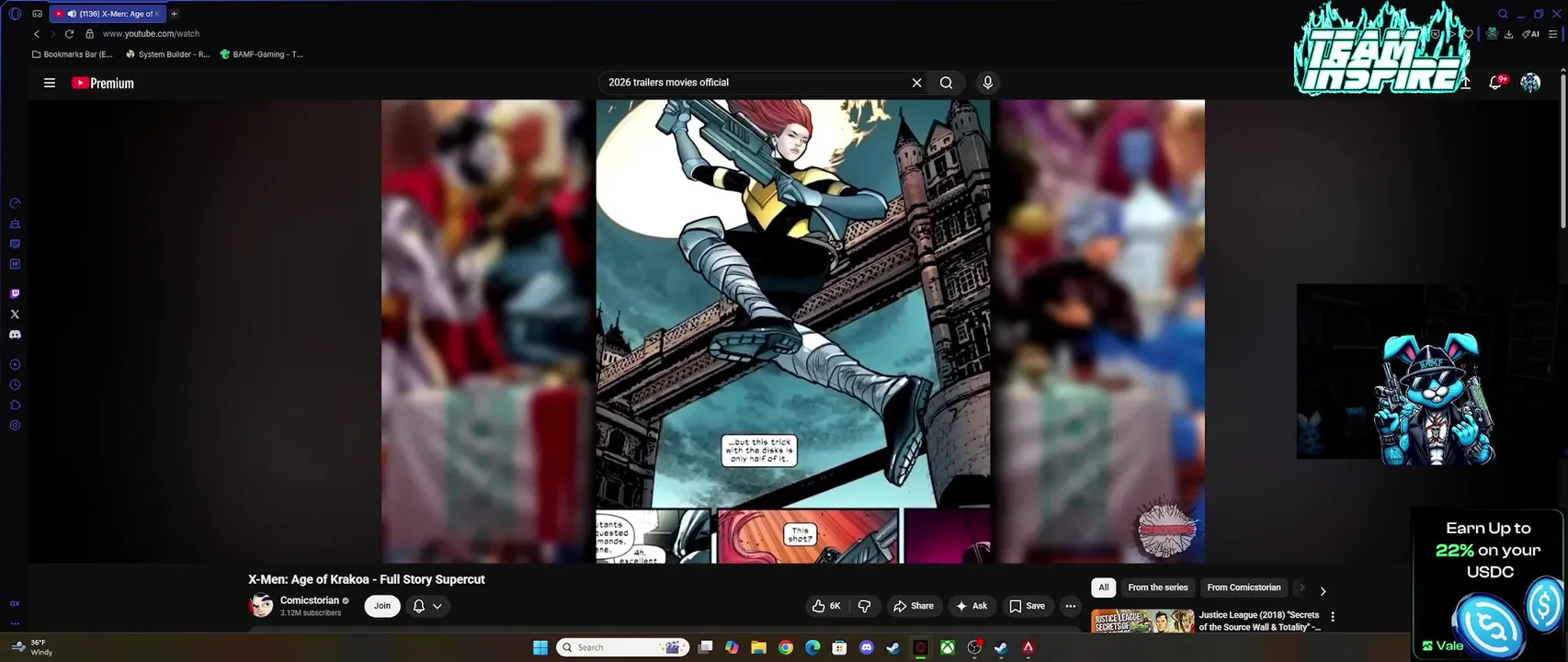Open Opera easy setup sliders icon
This screenshot has height=662, width=1568.
click(1553, 34)
